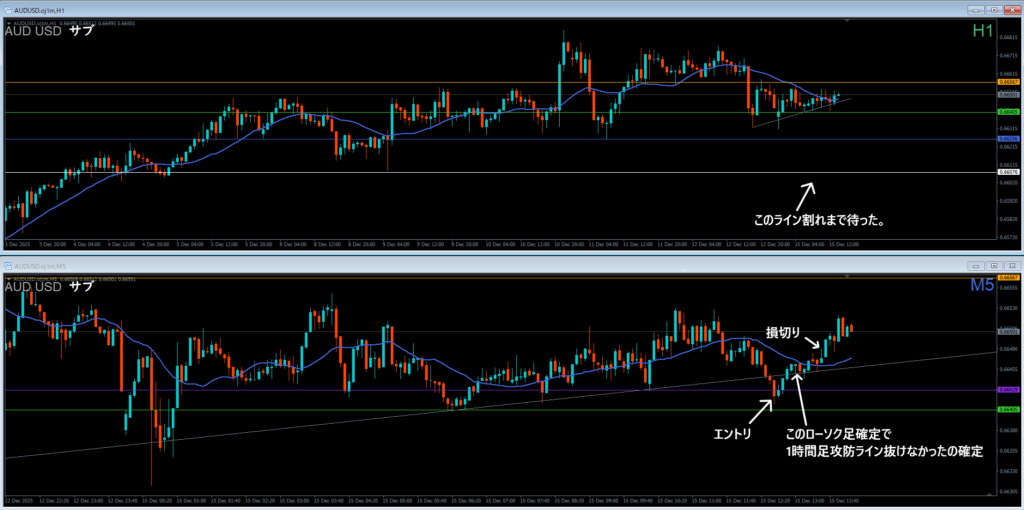
Task: Minimize the AUDUSD H1 chart window
Action: [x=977, y=9]
